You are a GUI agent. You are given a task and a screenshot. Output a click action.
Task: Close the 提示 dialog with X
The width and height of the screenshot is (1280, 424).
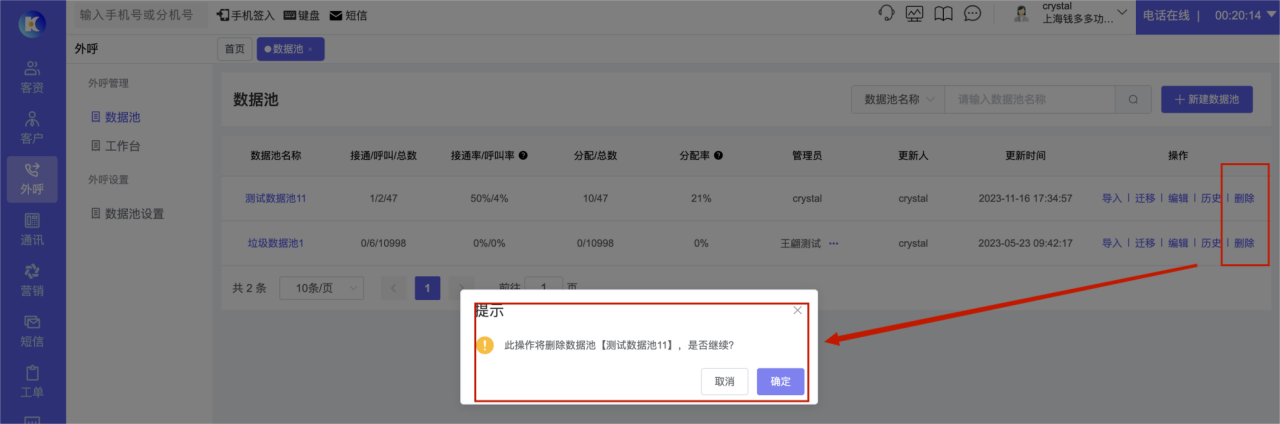click(x=797, y=310)
